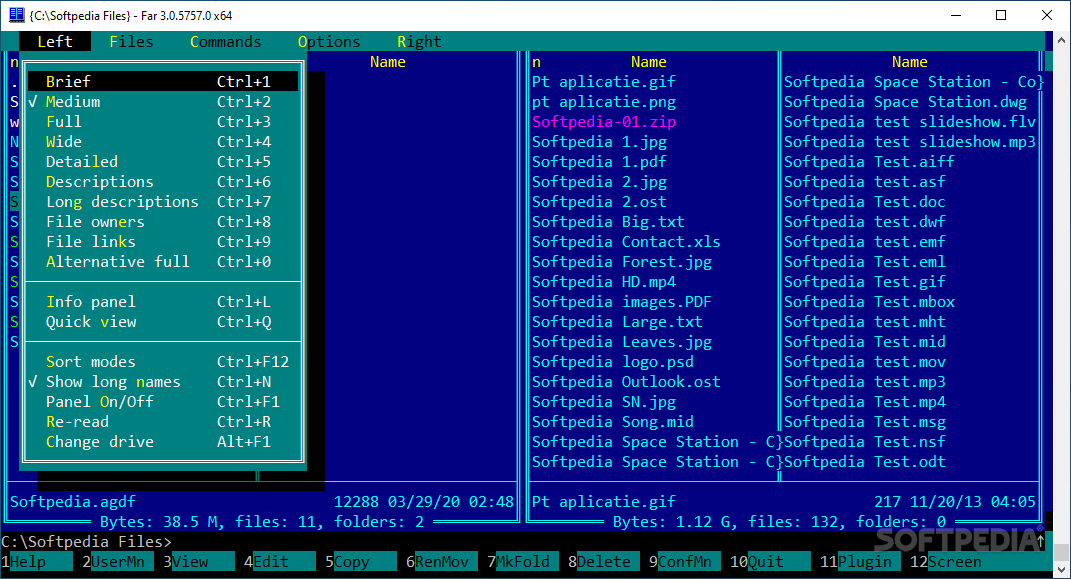This screenshot has height=579, width=1071.
Task: Select file Softpedia 1.pdf
Action: (599, 162)
